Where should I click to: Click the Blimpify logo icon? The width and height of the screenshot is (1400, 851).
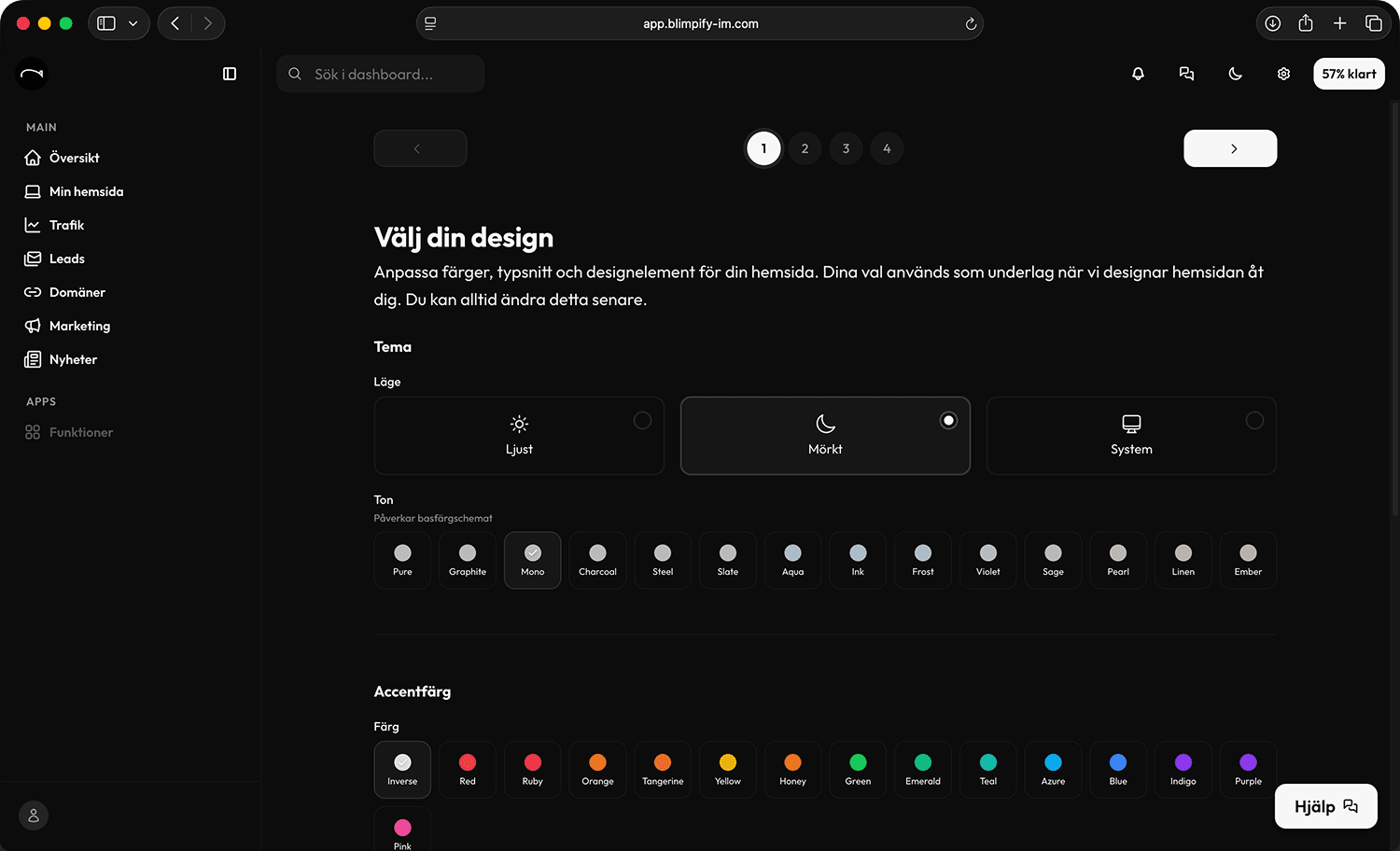[x=32, y=74]
